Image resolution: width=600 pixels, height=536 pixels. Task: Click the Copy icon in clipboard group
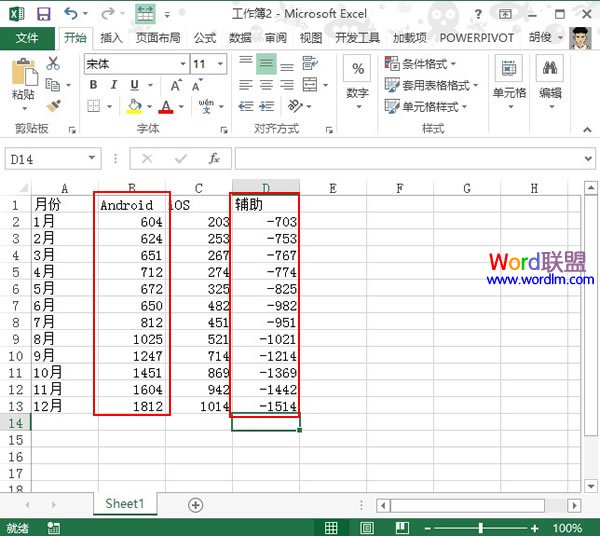pos(53,85)
